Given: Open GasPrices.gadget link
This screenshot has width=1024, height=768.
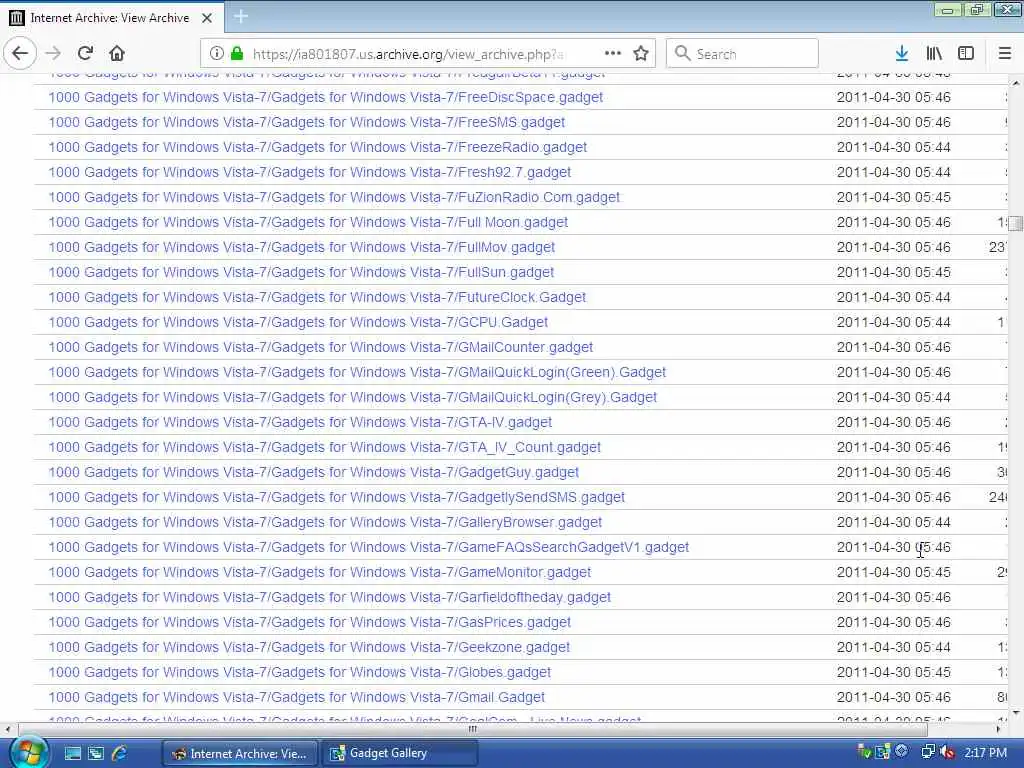Looking at the screenshot, I should pyautogui.click(x=310, y=622).
